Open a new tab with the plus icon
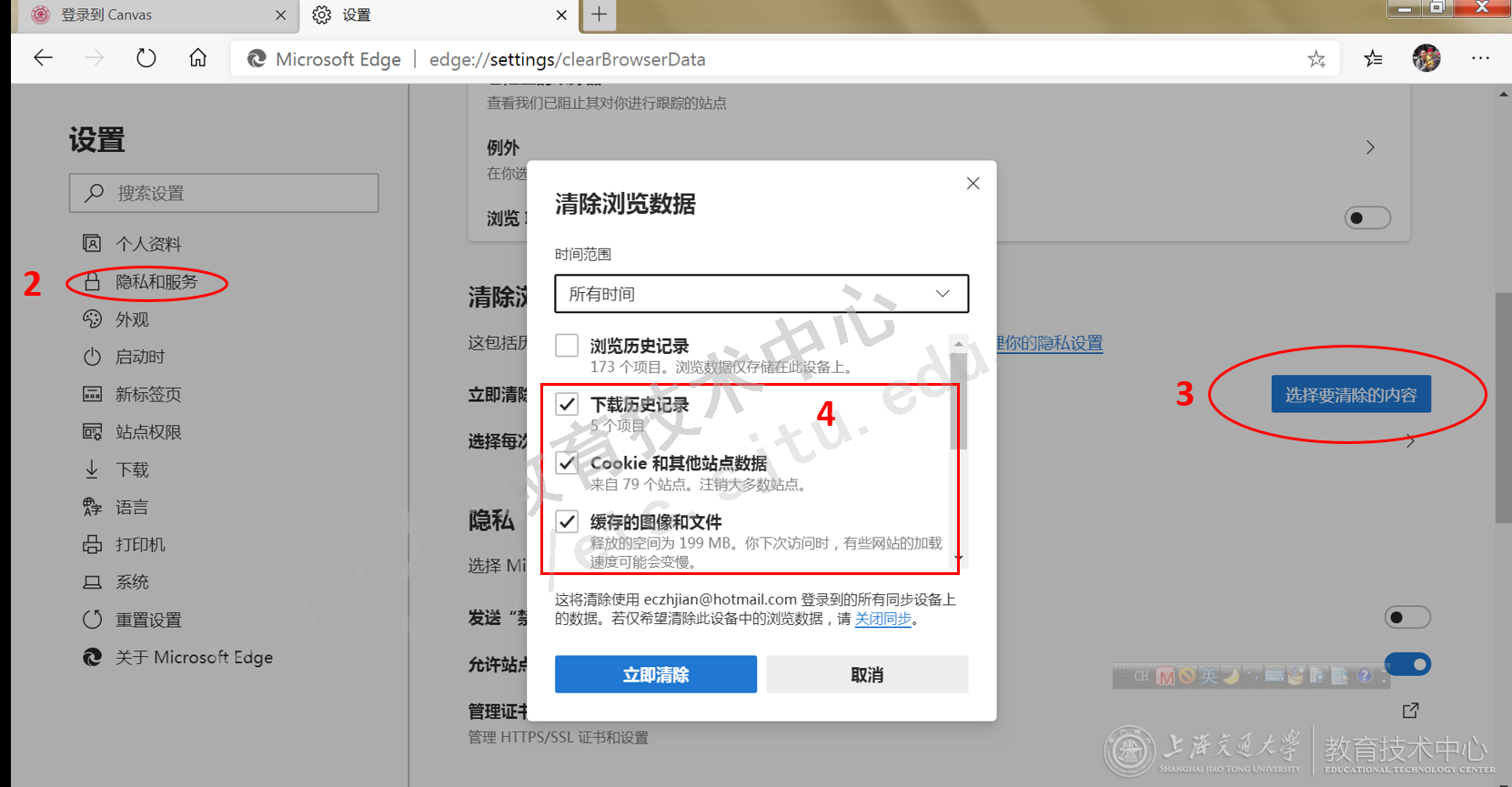The width and height of the screenshot is (1512, 787). (x=599, y=15)
